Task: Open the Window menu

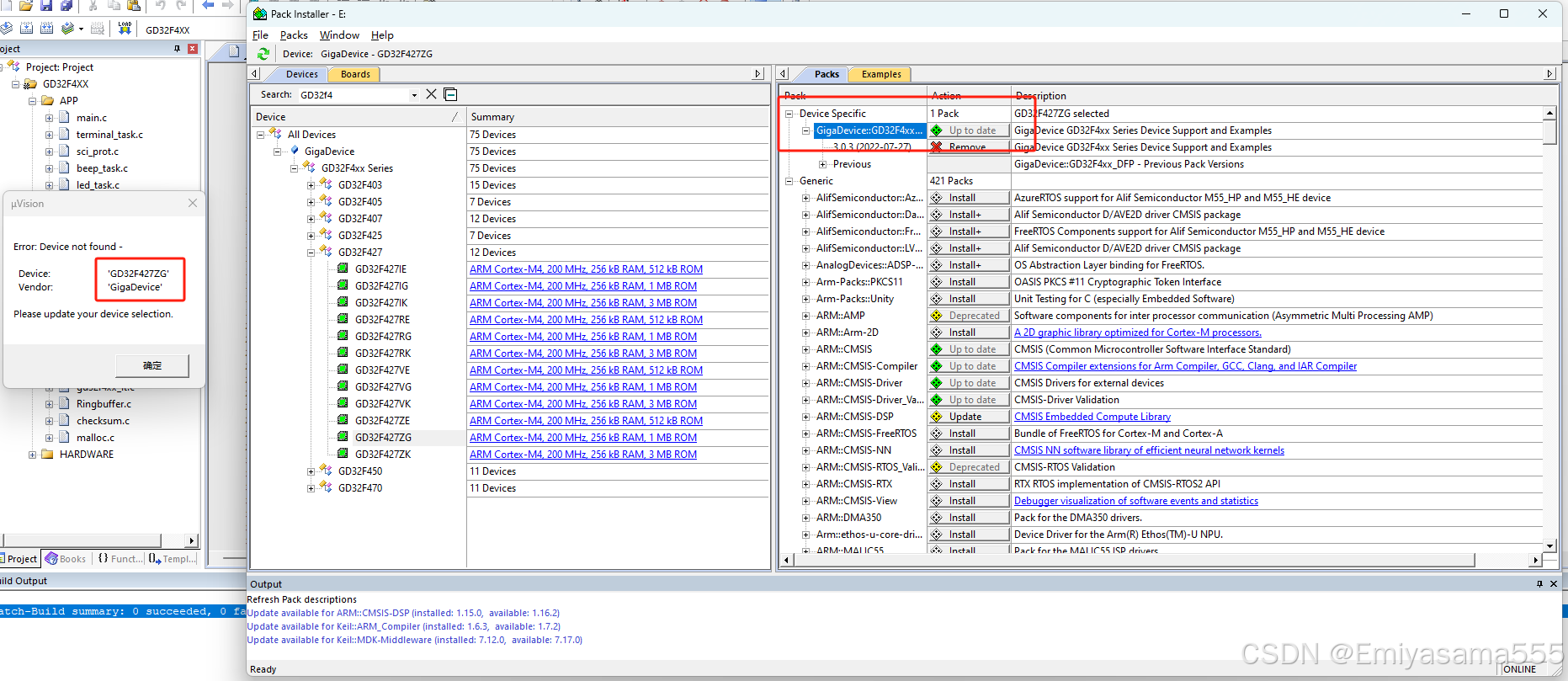Action: tap(339, 35)
